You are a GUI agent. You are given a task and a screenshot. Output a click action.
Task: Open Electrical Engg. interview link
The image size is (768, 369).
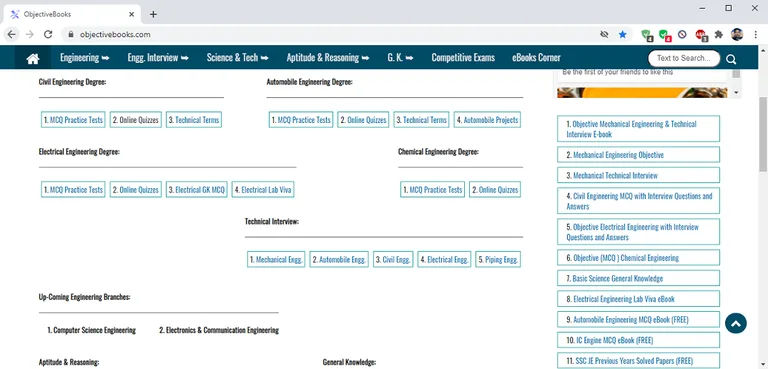coord(444,260)
